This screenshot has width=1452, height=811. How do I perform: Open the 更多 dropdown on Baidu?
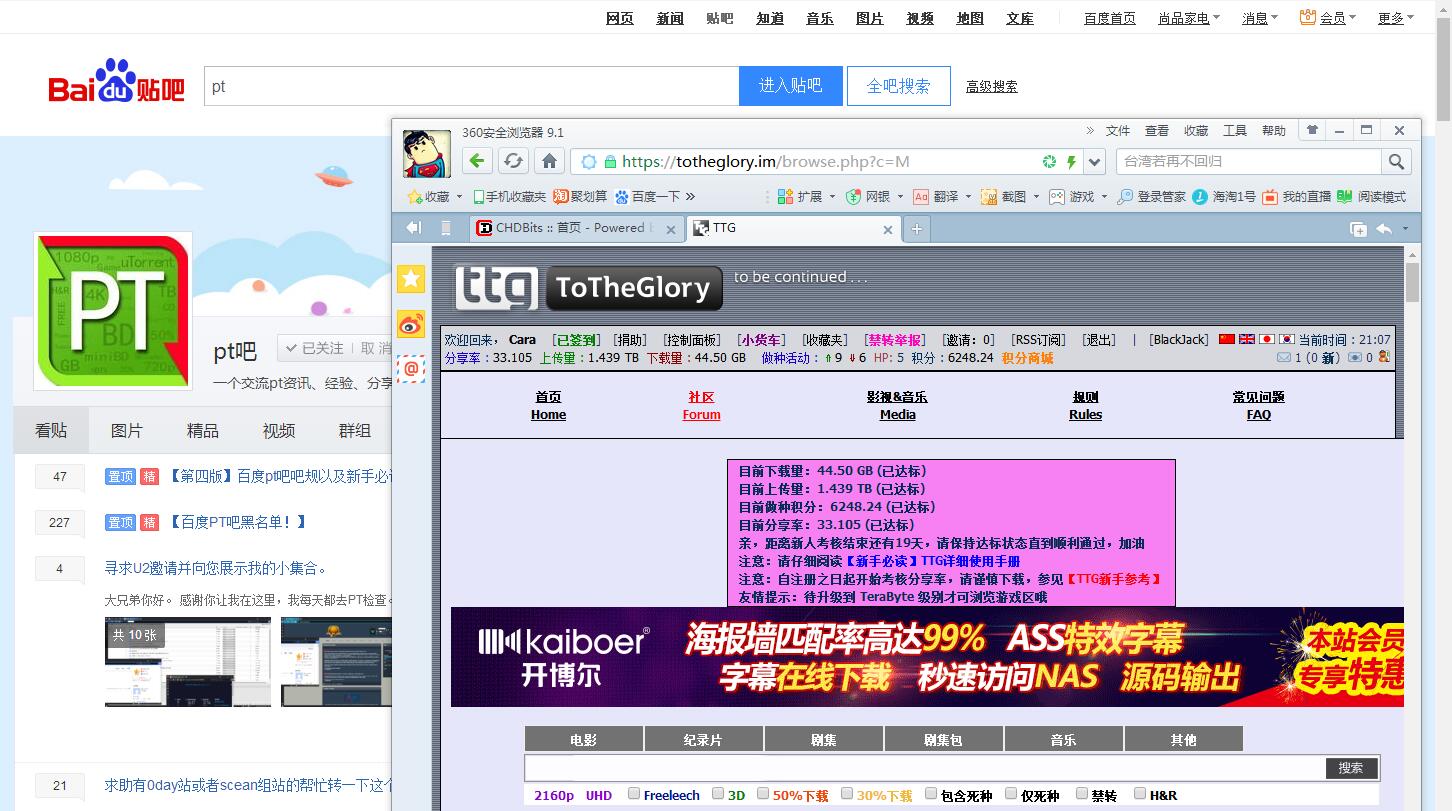coord(1395,18)
